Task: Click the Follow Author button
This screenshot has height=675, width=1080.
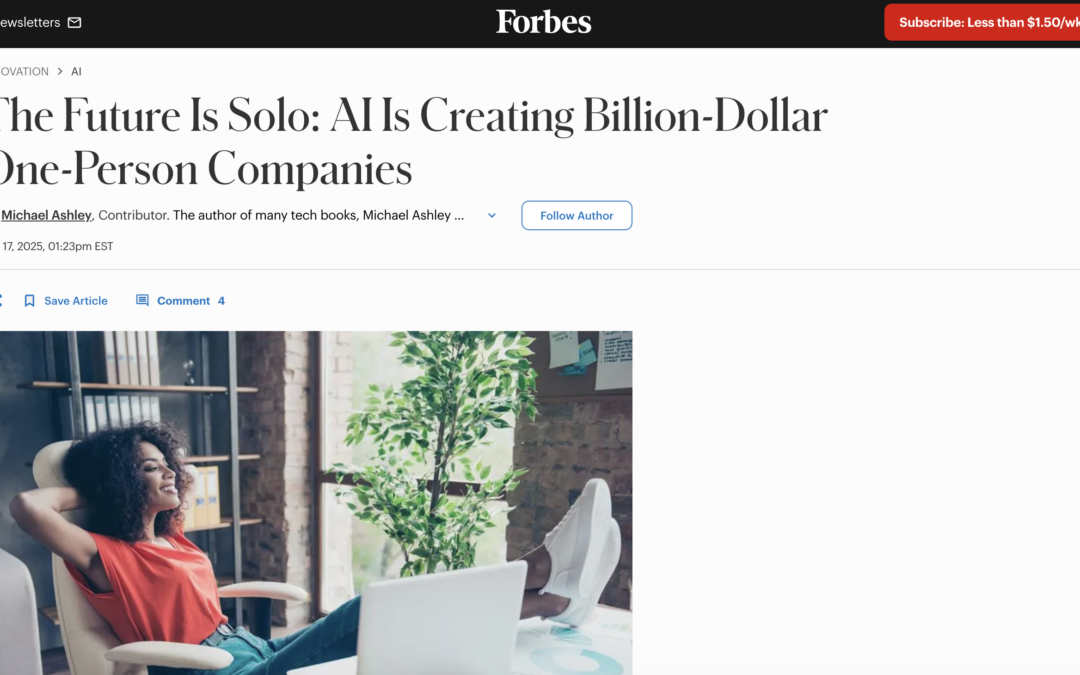Action: point(576,215)
